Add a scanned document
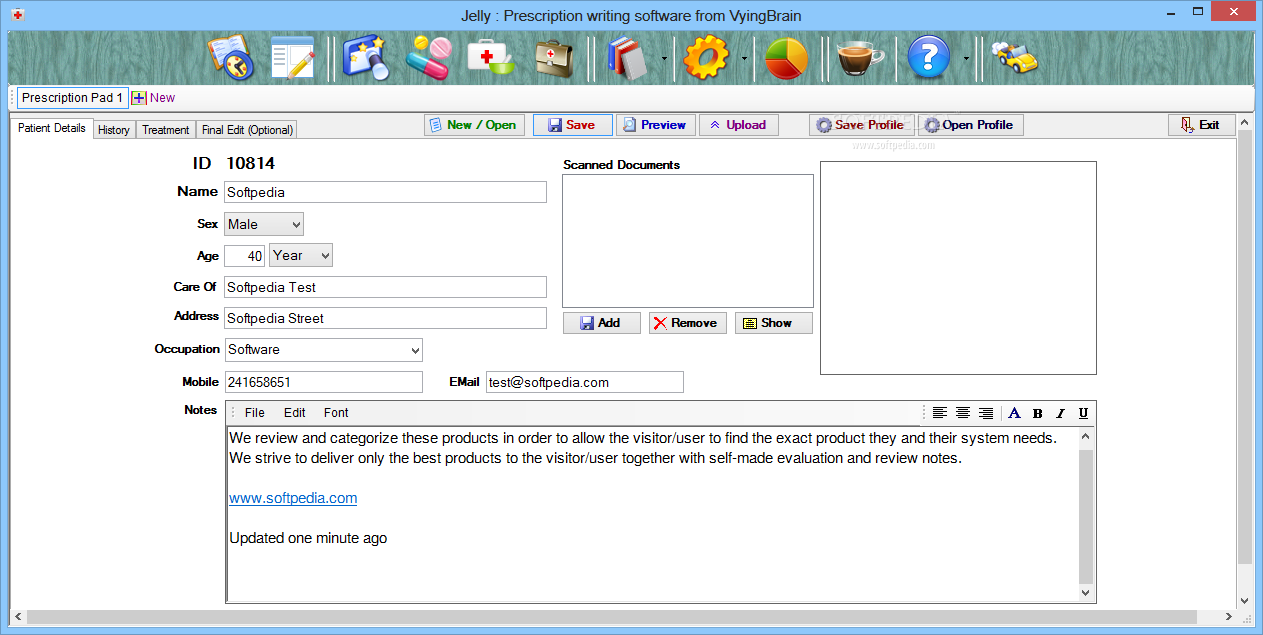 tap(602, 323)
